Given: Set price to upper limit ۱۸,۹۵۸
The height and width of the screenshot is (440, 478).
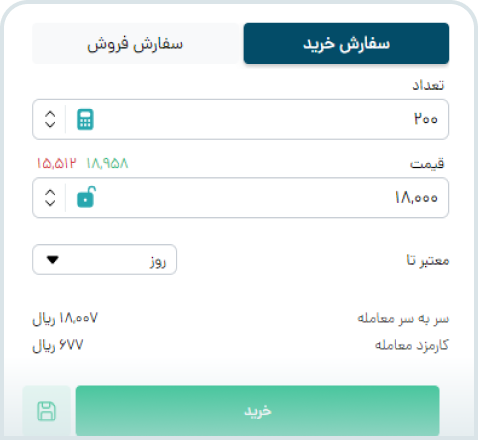Looking at the screenshot, I should tap(107, 163).
